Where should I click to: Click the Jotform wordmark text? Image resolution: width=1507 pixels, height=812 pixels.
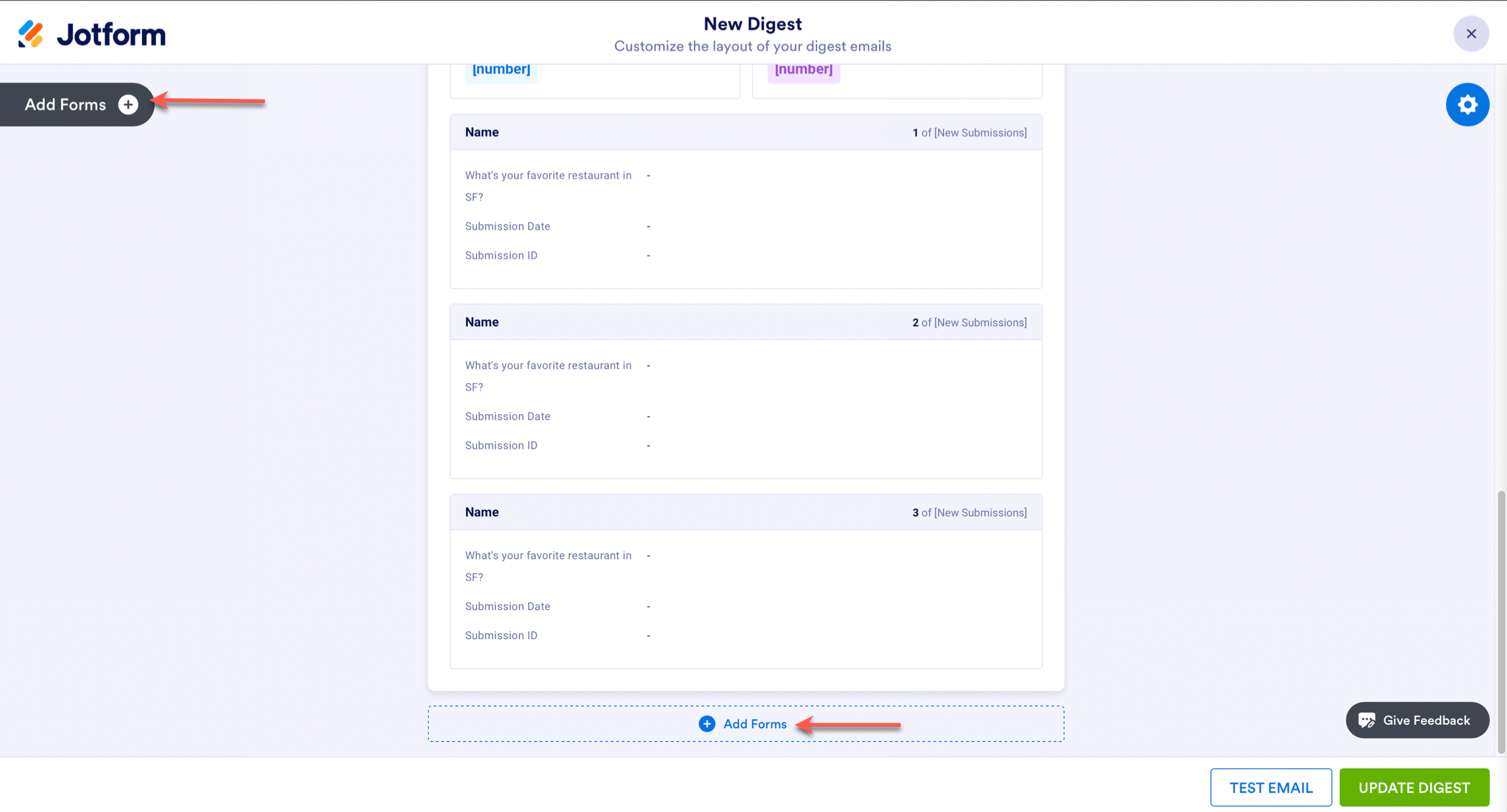point(111,35)
